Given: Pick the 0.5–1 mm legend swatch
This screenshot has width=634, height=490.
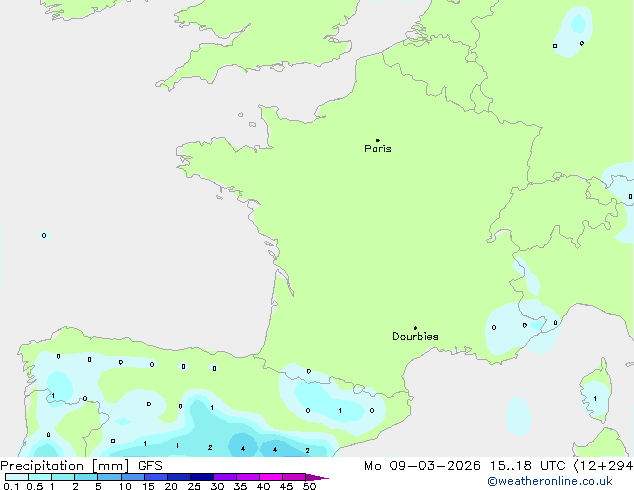Looking at the screenshot, I should 40,477.
